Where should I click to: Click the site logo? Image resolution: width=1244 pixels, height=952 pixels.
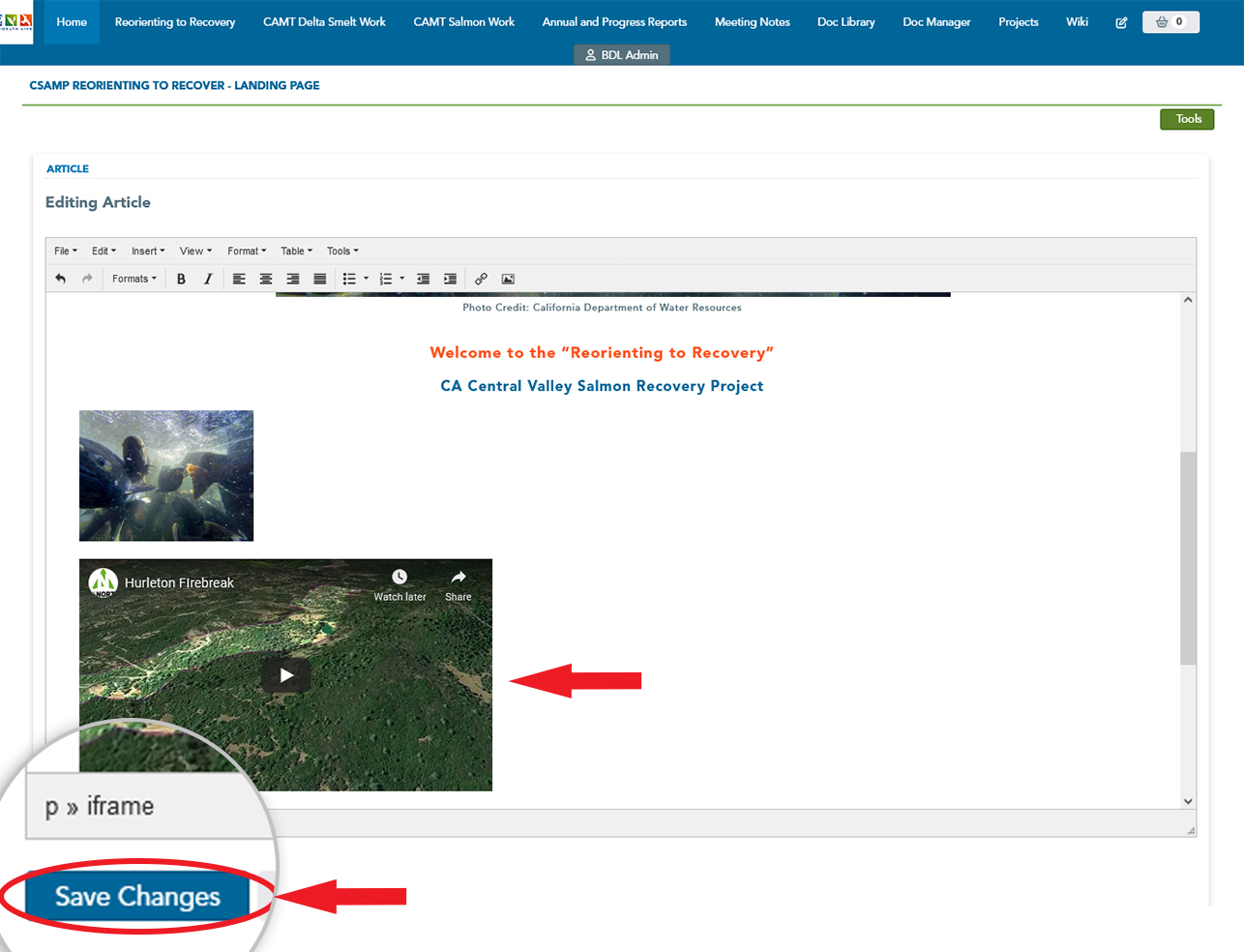[16, 21]
